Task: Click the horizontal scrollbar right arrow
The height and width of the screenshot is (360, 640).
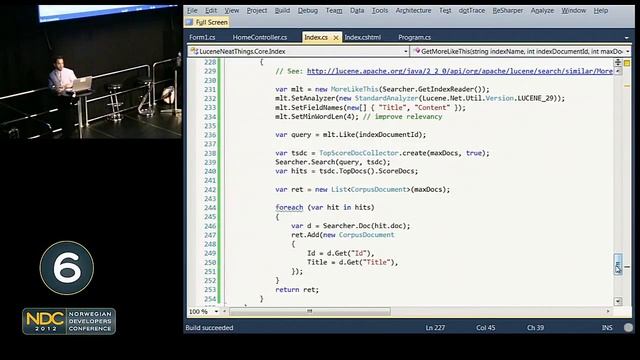Action: pos(608,311)
